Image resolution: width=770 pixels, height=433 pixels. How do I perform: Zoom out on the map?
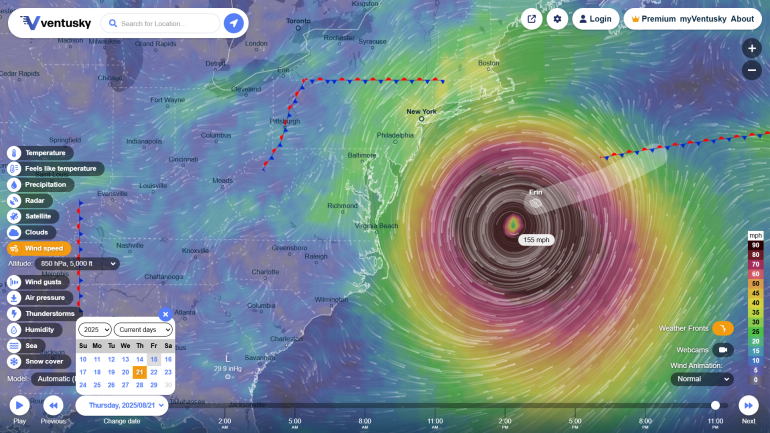pos(752,70)
